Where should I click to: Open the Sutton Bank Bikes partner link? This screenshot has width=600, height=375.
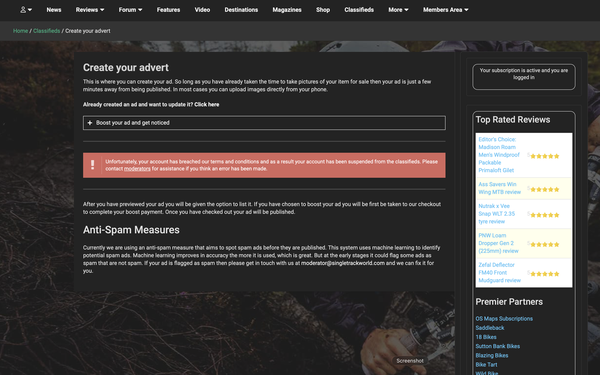click(497, 346)
